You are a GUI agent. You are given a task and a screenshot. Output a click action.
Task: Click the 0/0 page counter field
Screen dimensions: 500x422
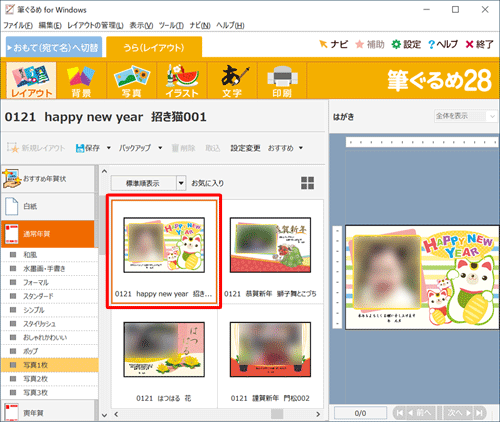(360, 413)
